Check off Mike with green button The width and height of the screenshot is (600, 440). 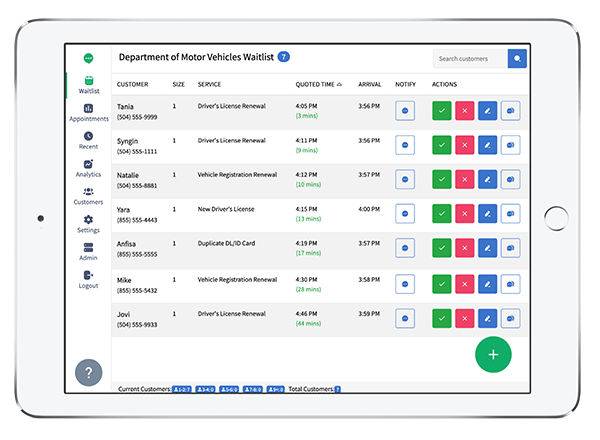(x=442, y=284)
